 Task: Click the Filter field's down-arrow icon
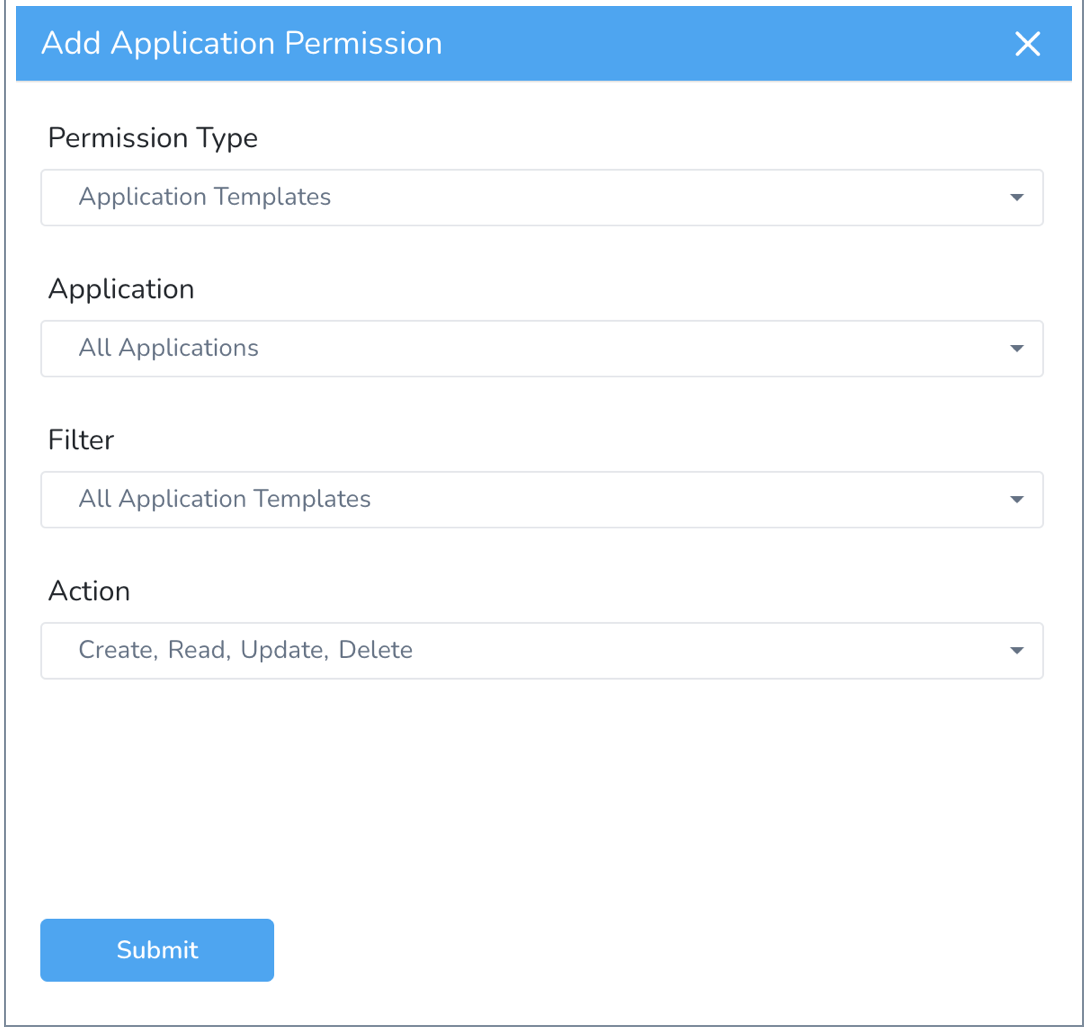coord(1016,499)
